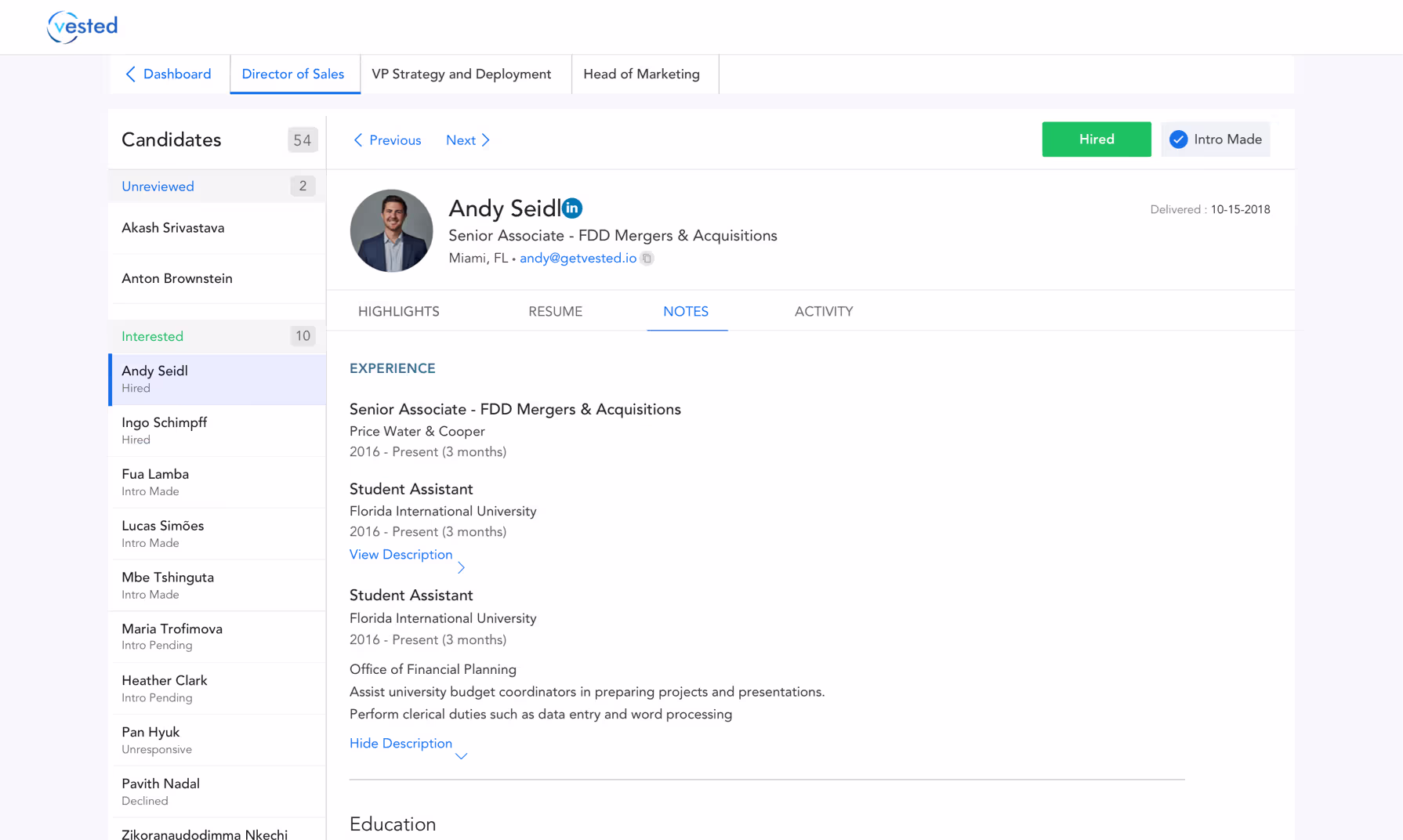Select candidate Akash Srivastava
This screenshot has height=840, width=1403.
click(217, 228)
